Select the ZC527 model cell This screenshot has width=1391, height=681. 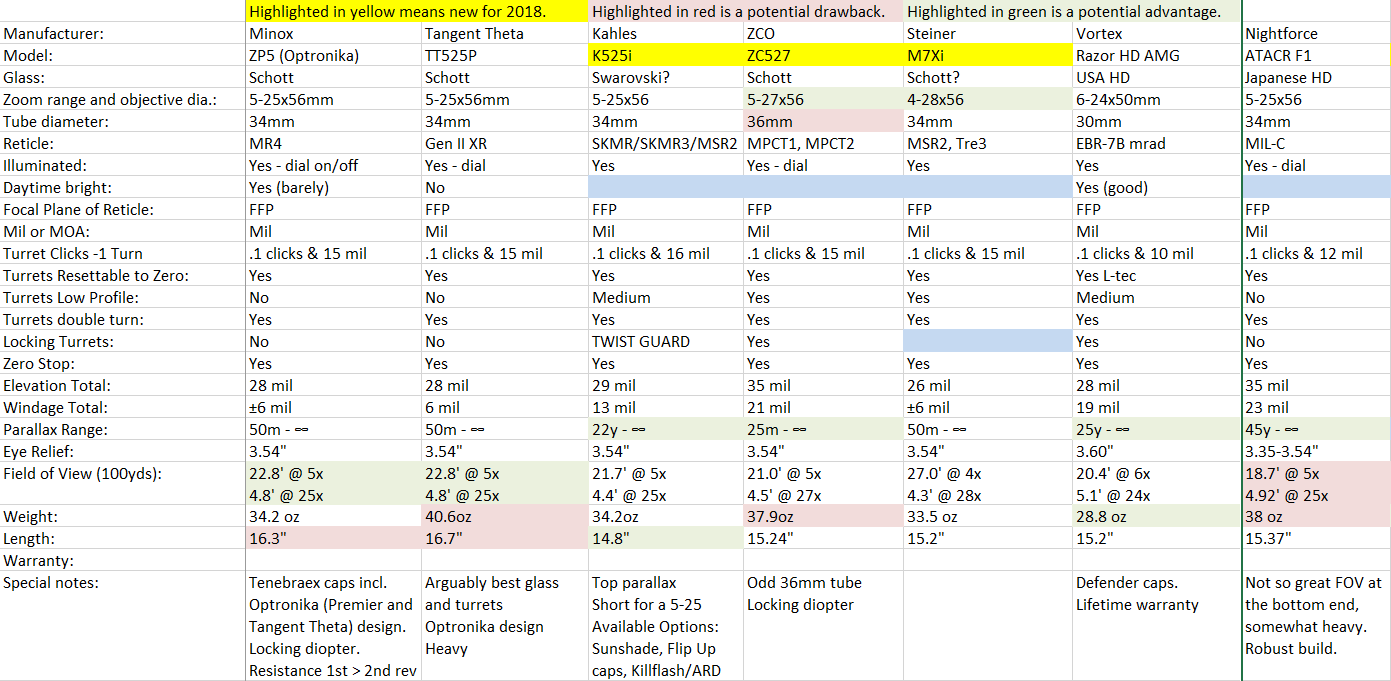tap(770, 56)
